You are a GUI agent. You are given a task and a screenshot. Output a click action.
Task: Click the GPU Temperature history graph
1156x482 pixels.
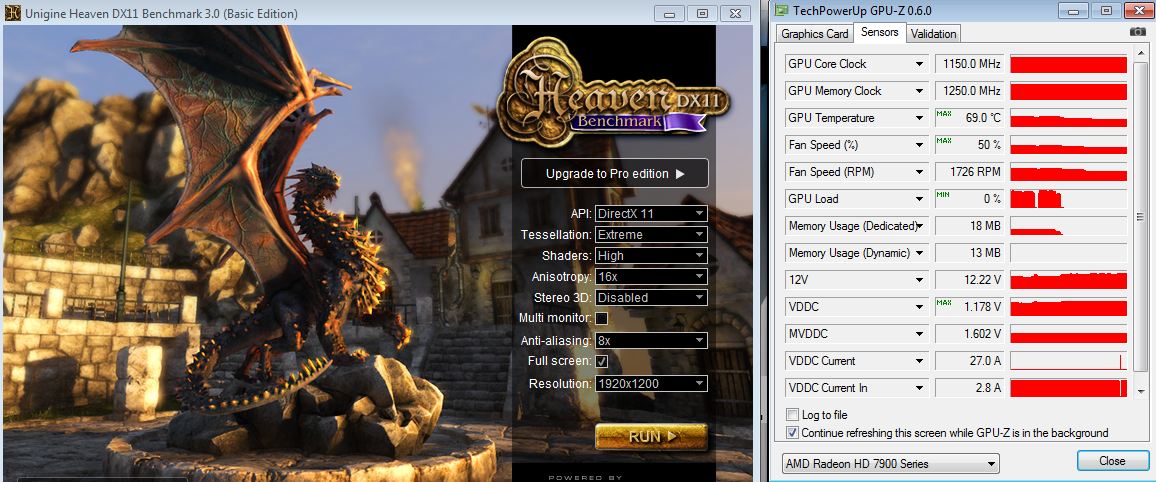[1068, 118]
